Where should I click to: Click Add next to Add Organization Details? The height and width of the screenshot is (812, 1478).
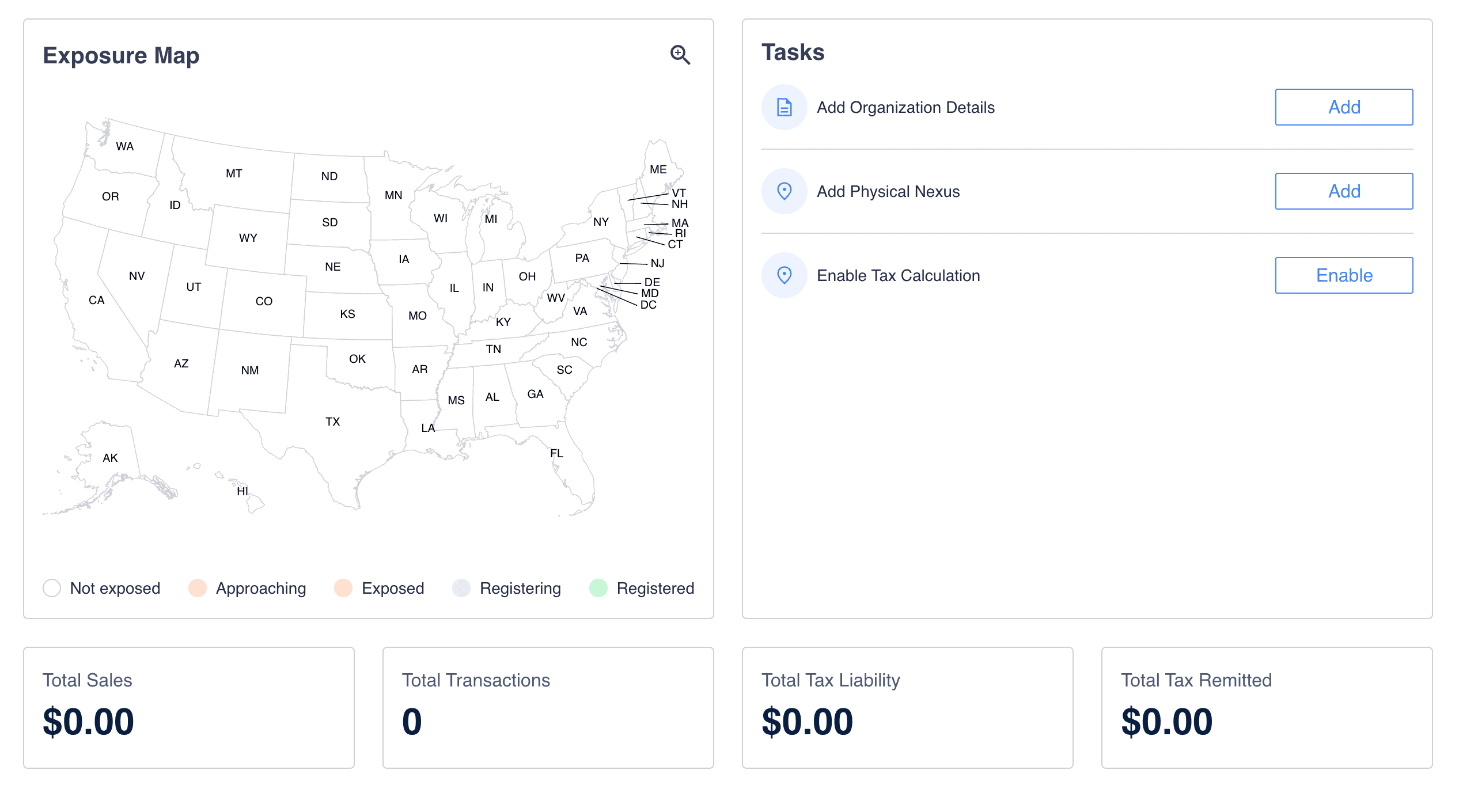(x=1344, y=107)
